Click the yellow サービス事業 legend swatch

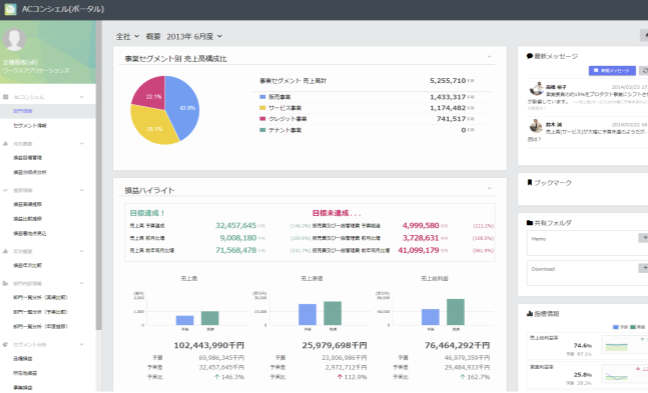[262, 108]
